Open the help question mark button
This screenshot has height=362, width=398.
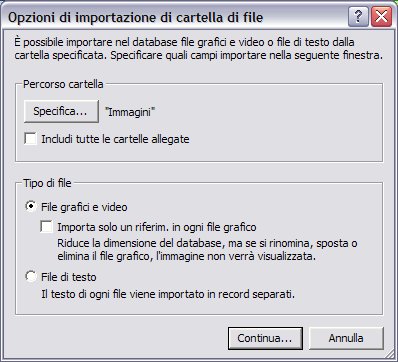tap(358, 16)
